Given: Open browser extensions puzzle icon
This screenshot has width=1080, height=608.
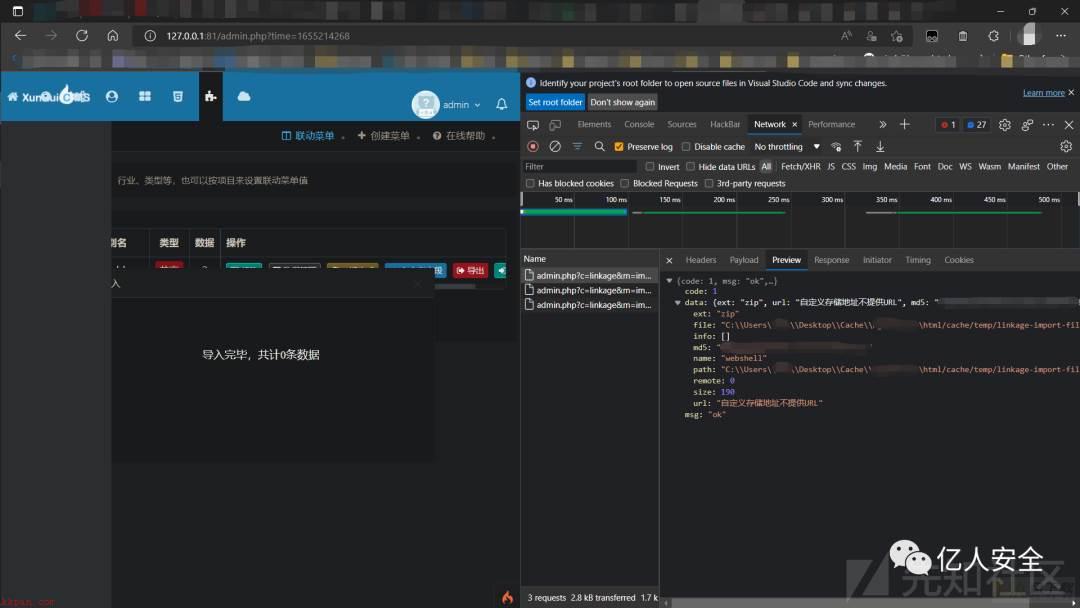Looking at the screenshot, I should (x=993, y=35).
